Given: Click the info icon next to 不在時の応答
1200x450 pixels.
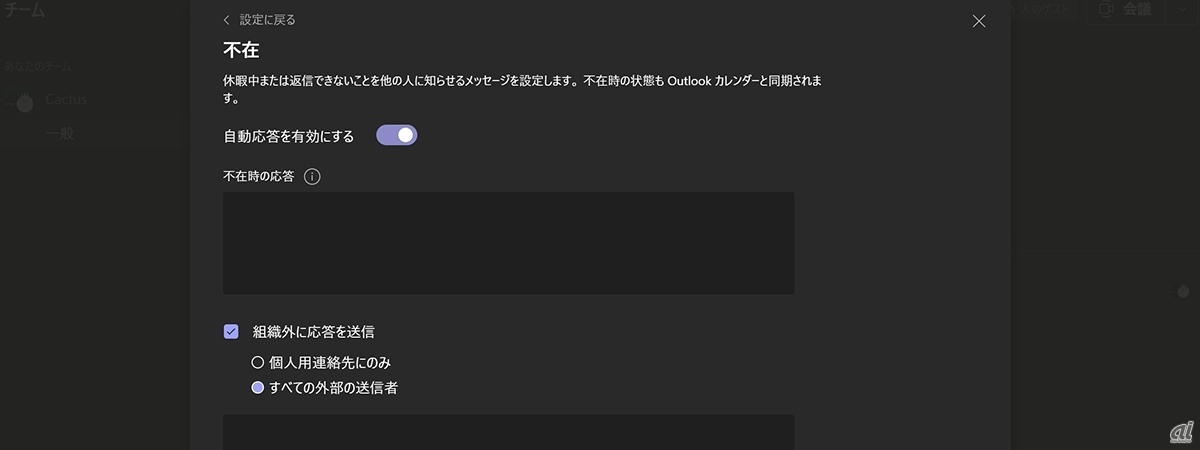Looking at the screenshot, I should [x=312, y=177].
